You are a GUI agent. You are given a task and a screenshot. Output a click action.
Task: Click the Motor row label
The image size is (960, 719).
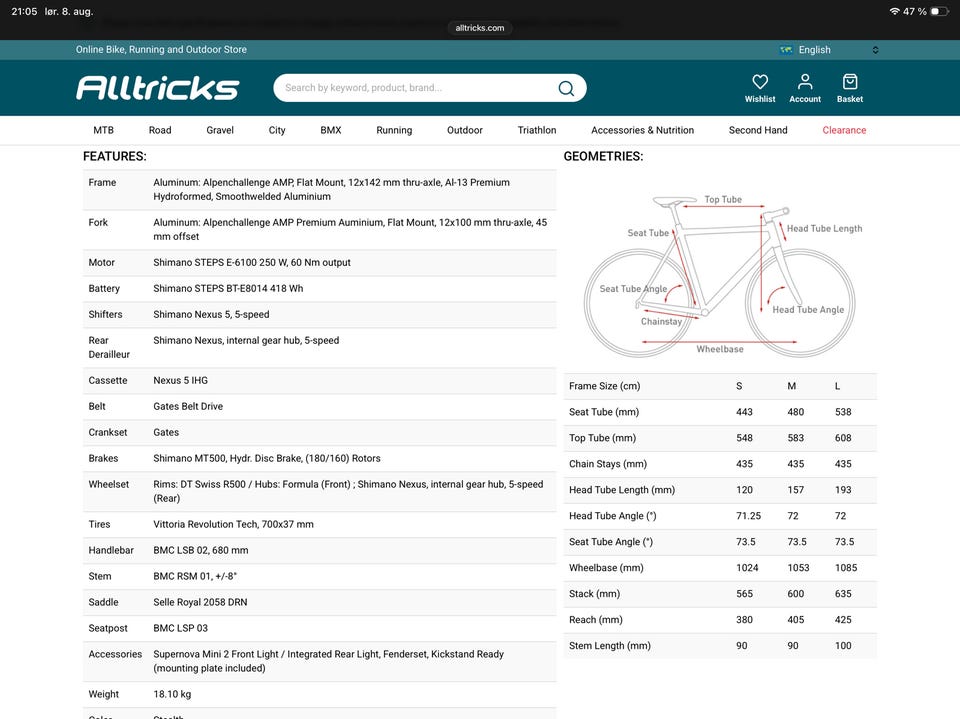pyautogui.click(x=101, y=263)
